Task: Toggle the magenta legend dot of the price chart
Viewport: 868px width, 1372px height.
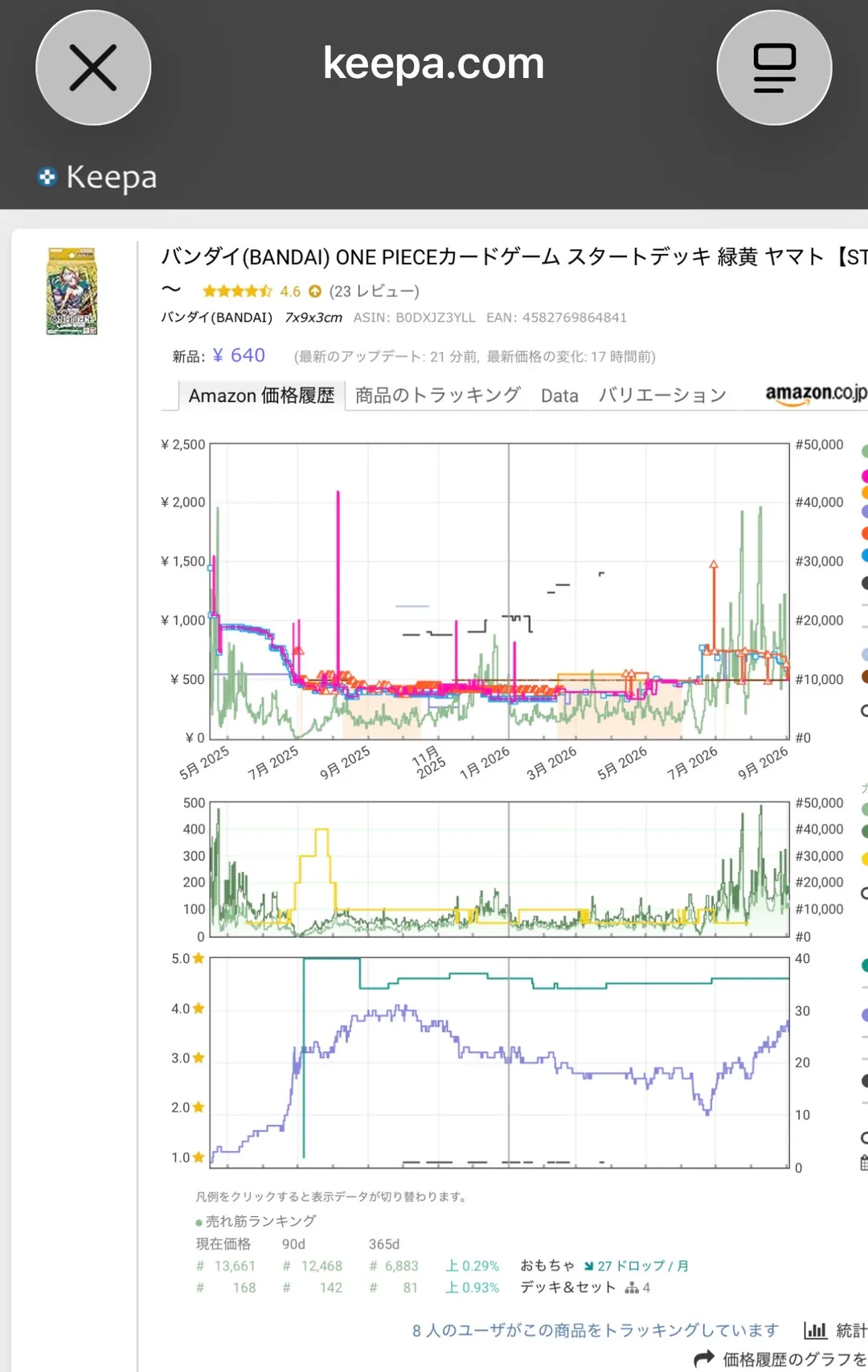Action: tap(865, 476)
